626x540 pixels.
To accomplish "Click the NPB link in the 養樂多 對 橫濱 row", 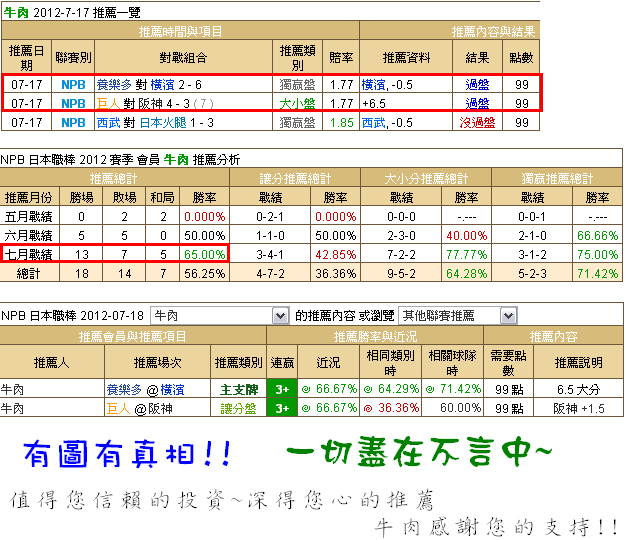I will 73,85.
